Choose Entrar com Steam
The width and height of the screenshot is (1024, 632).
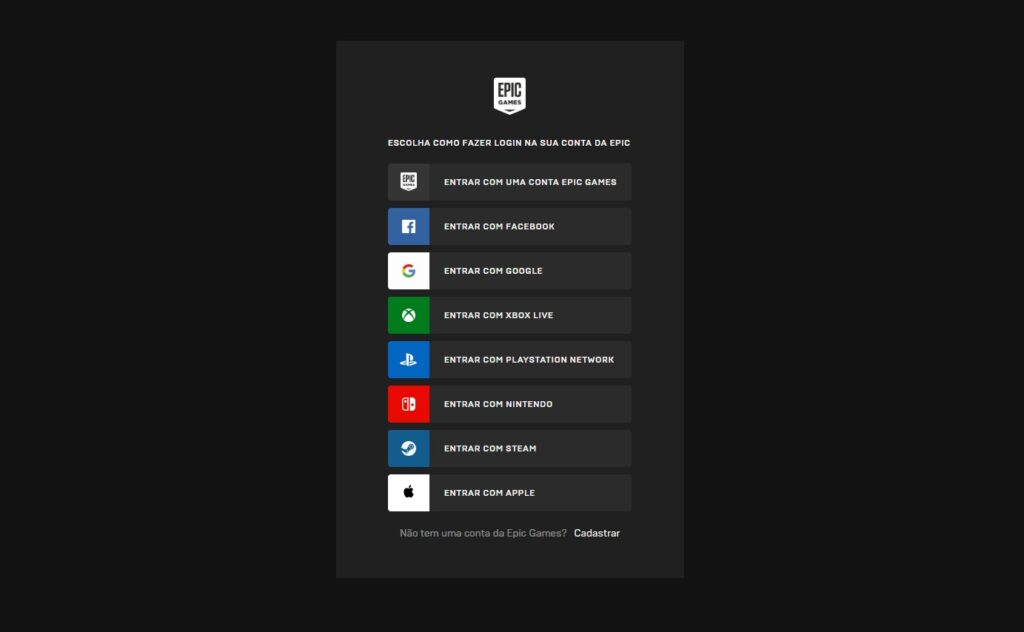(509, 449)
